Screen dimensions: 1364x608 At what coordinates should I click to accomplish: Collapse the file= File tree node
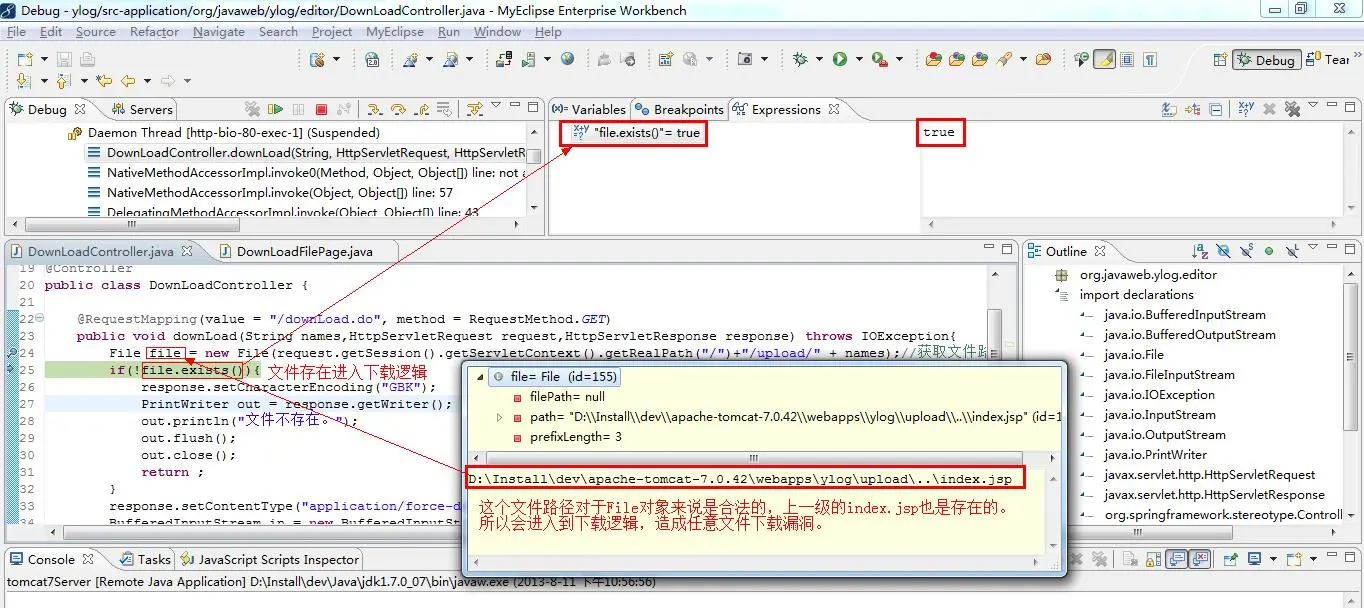[x=481, y=377]
